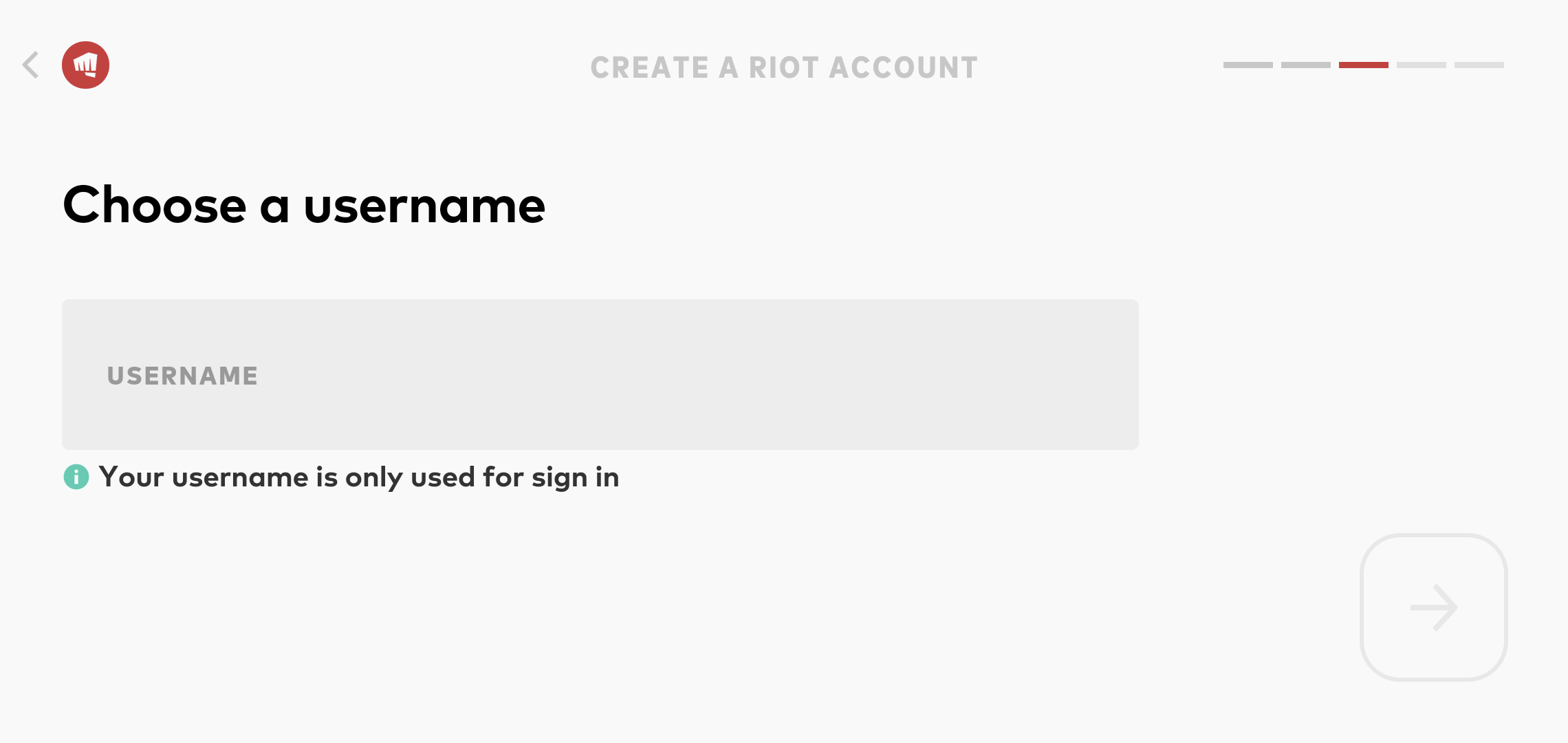Click the username sign-in hint text

(x=359, y=477)
